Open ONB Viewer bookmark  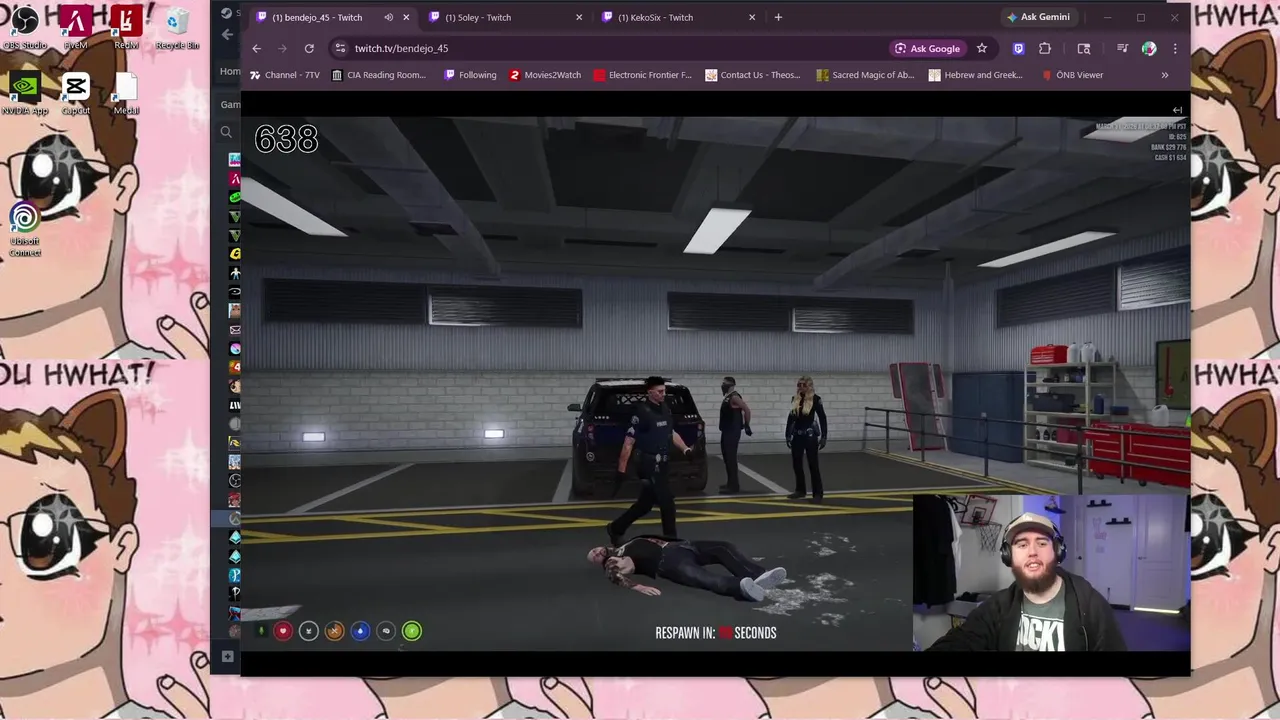point(1072,75)
